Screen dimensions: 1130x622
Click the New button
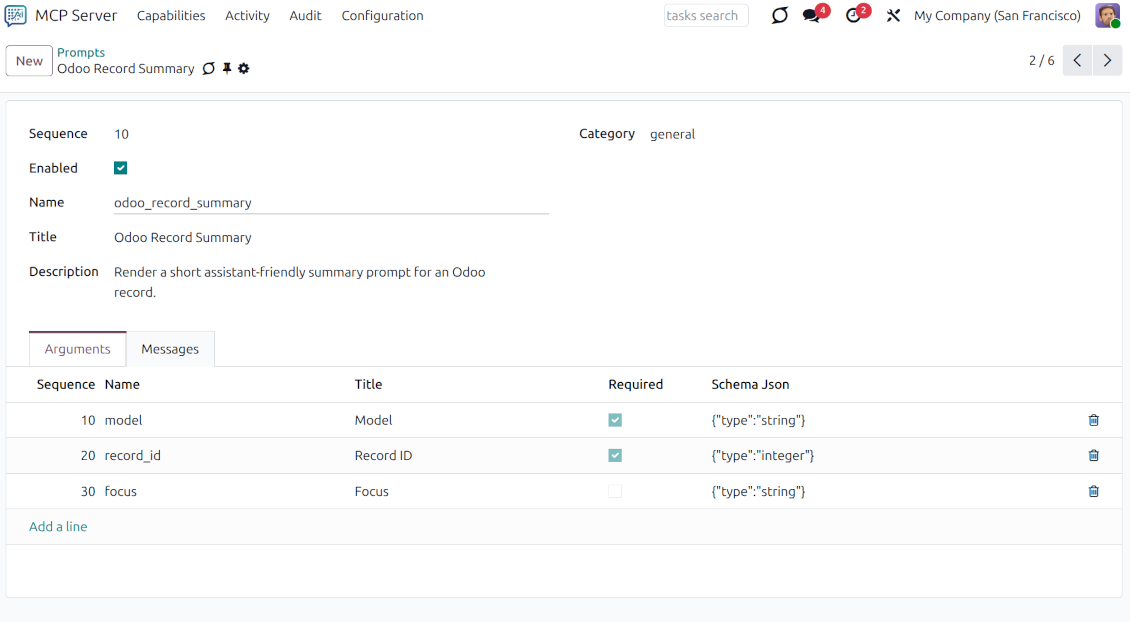[28, 60]
